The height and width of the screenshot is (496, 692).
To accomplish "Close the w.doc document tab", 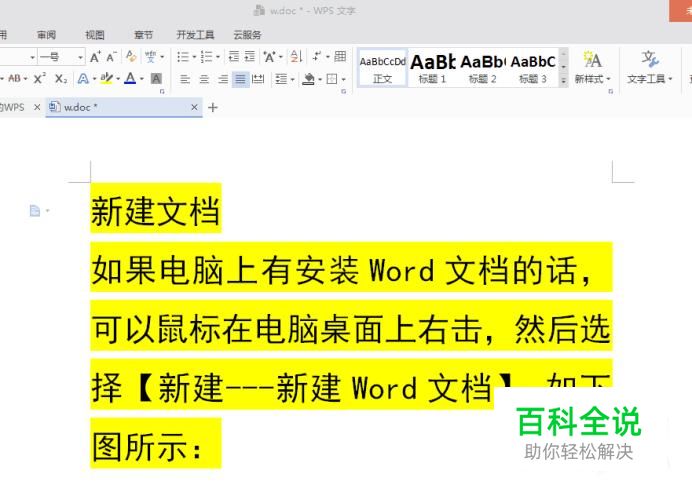I will click(x=194, y=107).
